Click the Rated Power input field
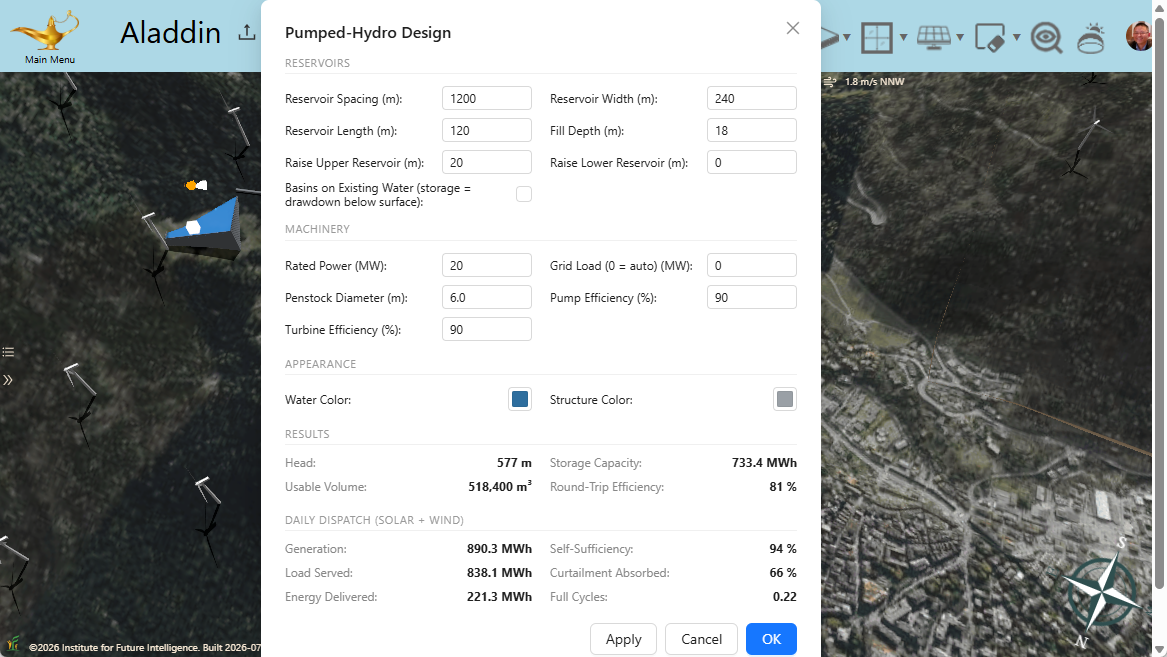The width and height of the screenshot is (1167, 657). (487, 266)
